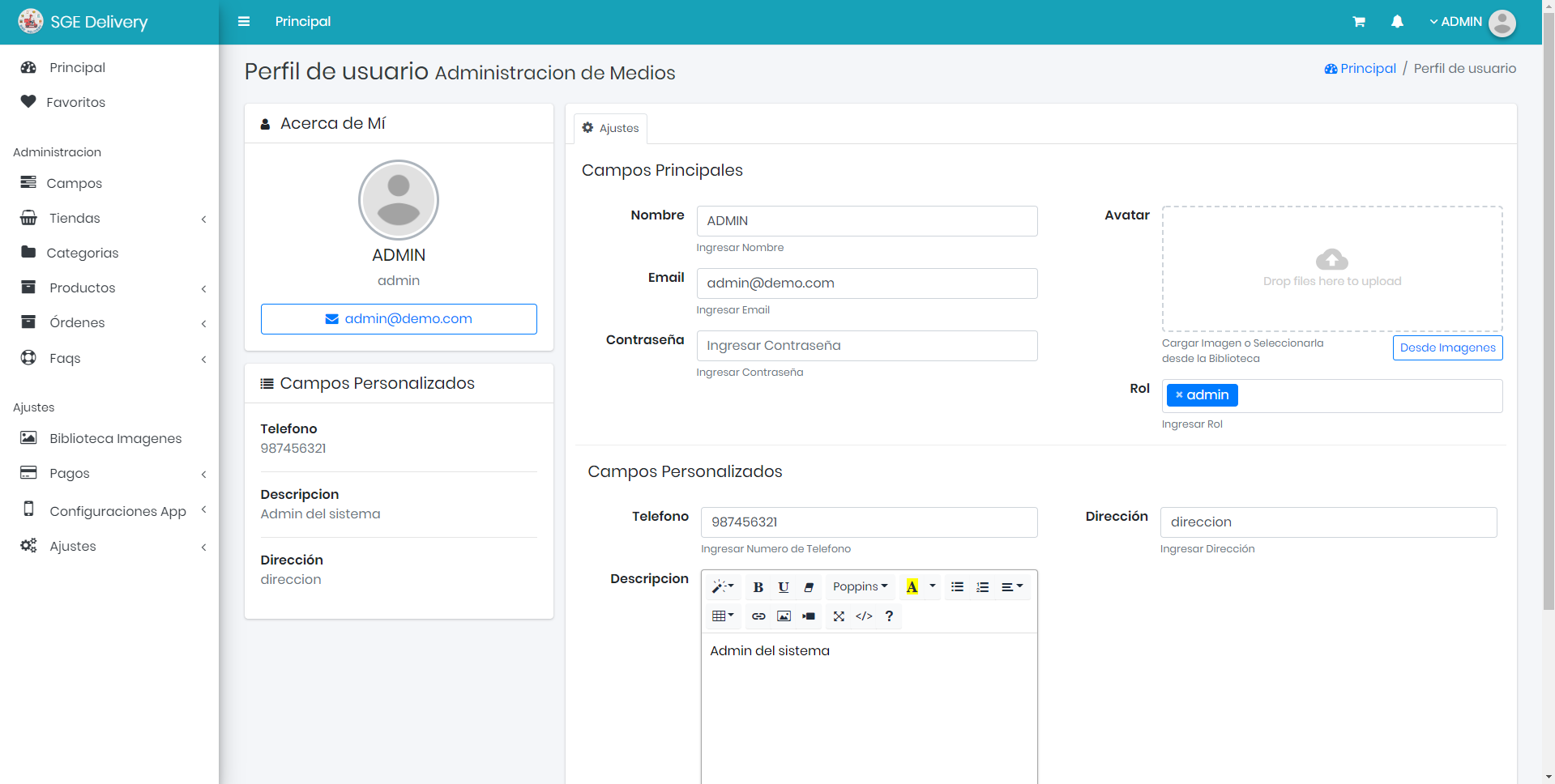Expand the Productos sidebar menu
This screenshot has width=1555, height=784.
pyautogui.click(x=82, y=288)
